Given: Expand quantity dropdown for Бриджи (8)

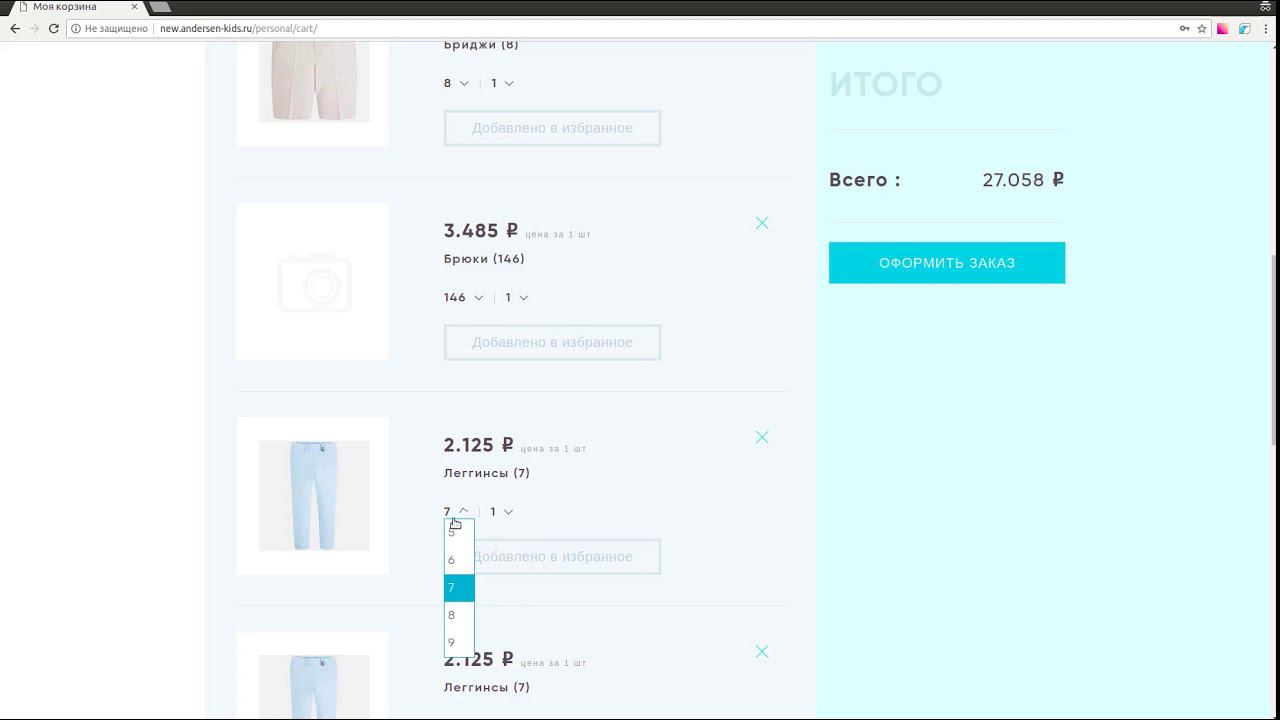Looking at the screenshot, I should pos(502,83).
